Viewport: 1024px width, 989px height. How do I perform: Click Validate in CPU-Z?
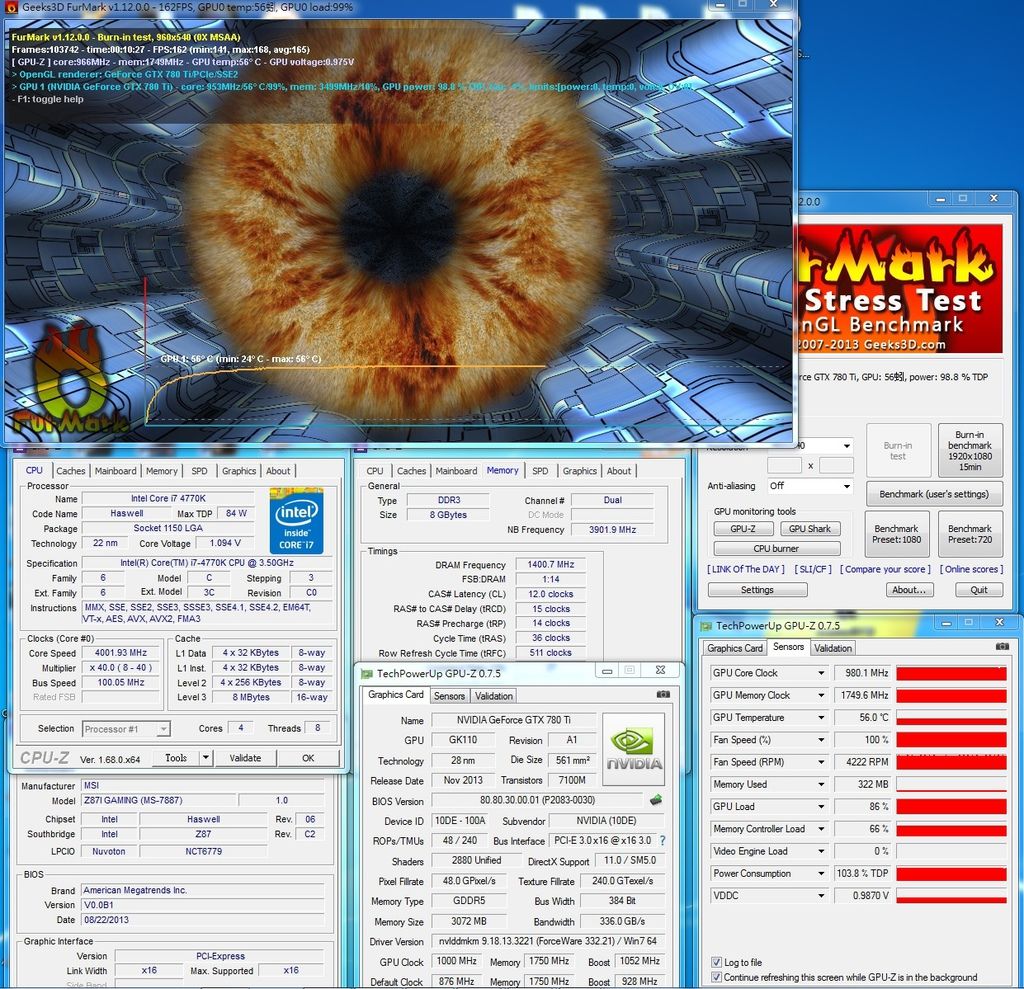point(245,758)
